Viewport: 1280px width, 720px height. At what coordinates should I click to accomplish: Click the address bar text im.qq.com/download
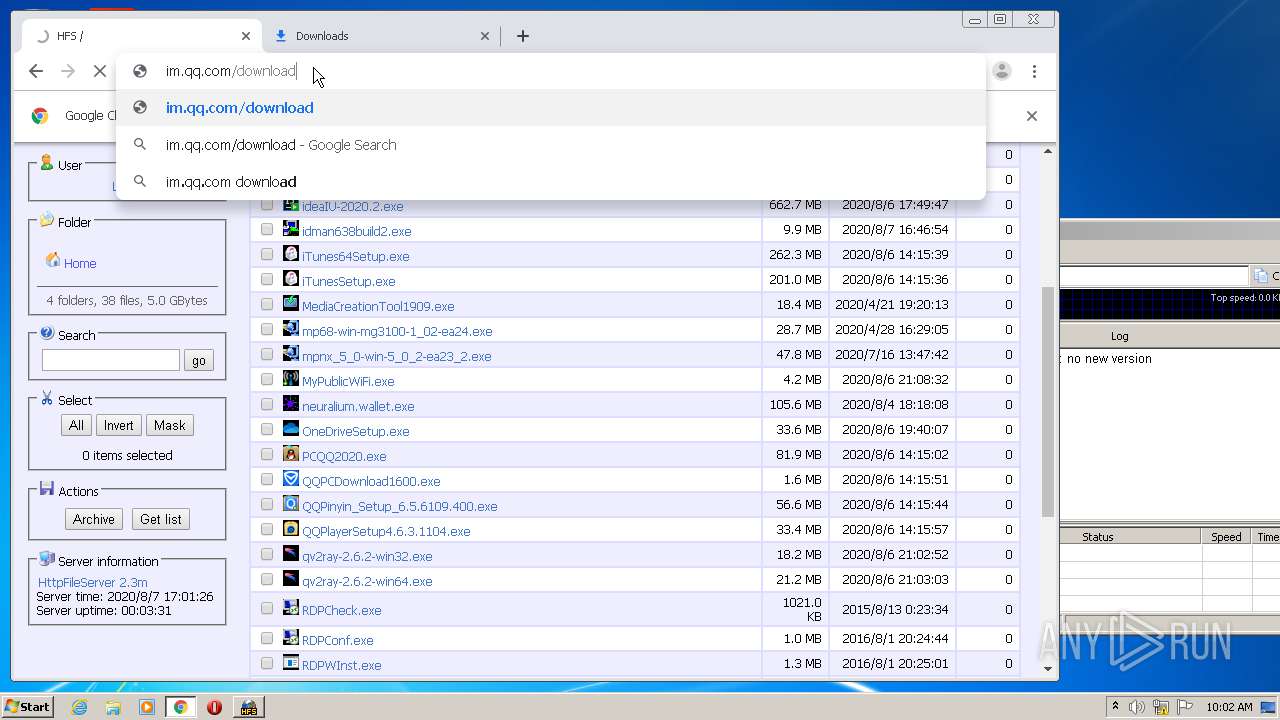[231, 71]
